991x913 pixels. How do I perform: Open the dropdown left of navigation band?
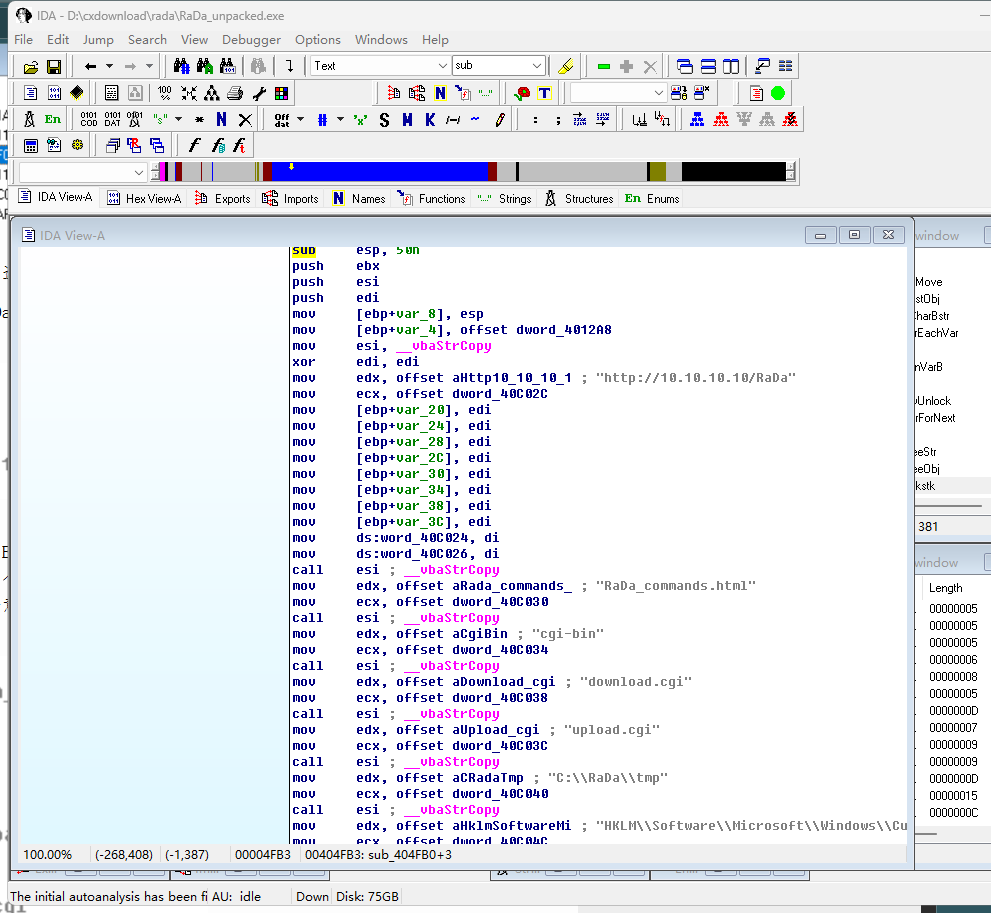139,172
